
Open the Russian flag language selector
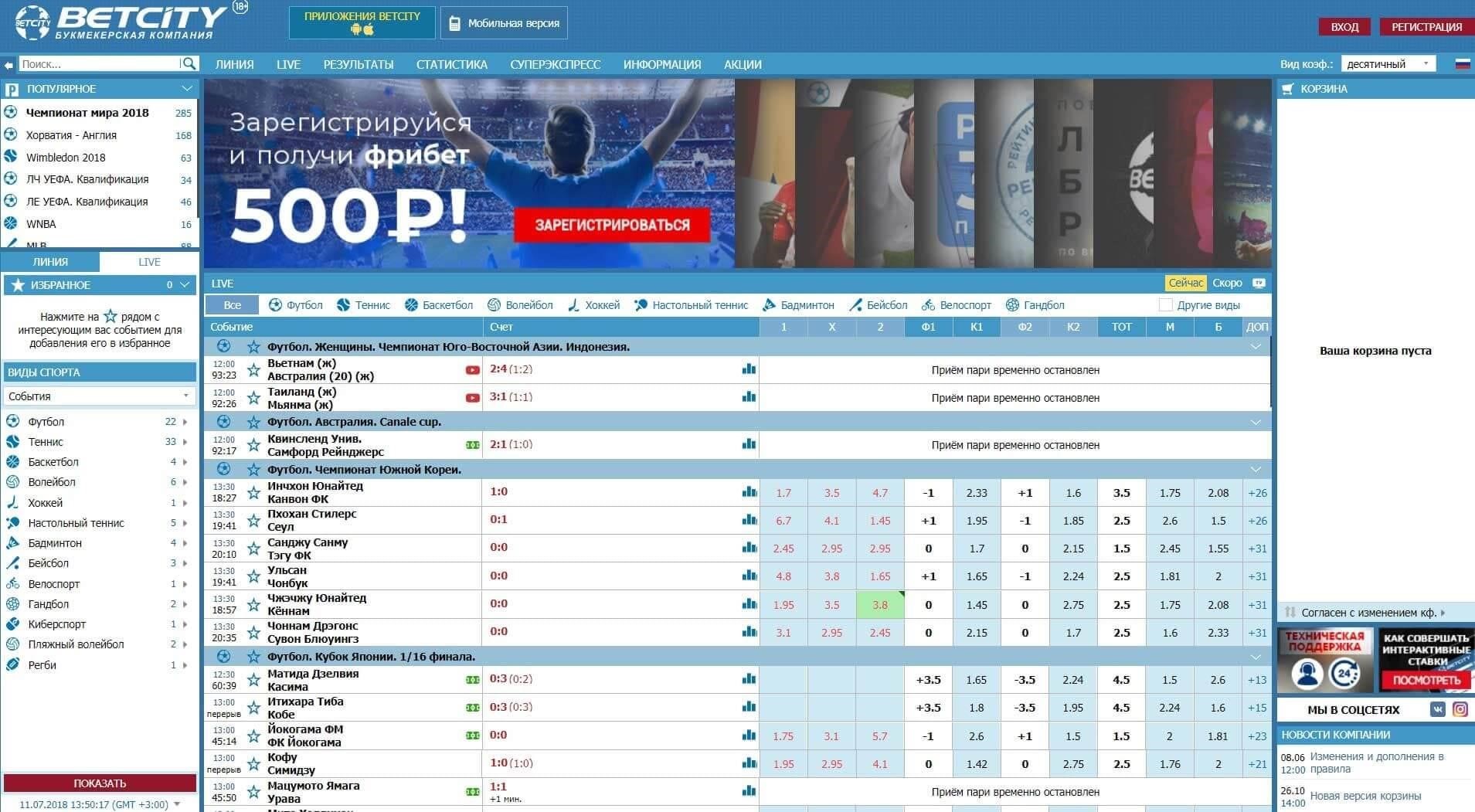pos(1463,64)
